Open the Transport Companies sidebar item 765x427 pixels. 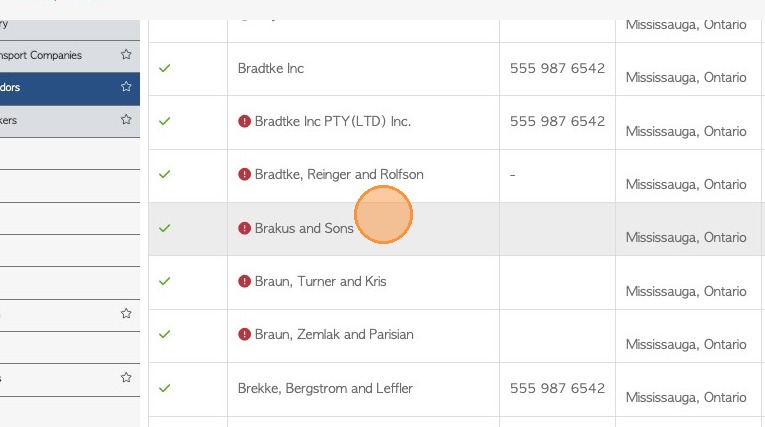(x=42, y=55)
